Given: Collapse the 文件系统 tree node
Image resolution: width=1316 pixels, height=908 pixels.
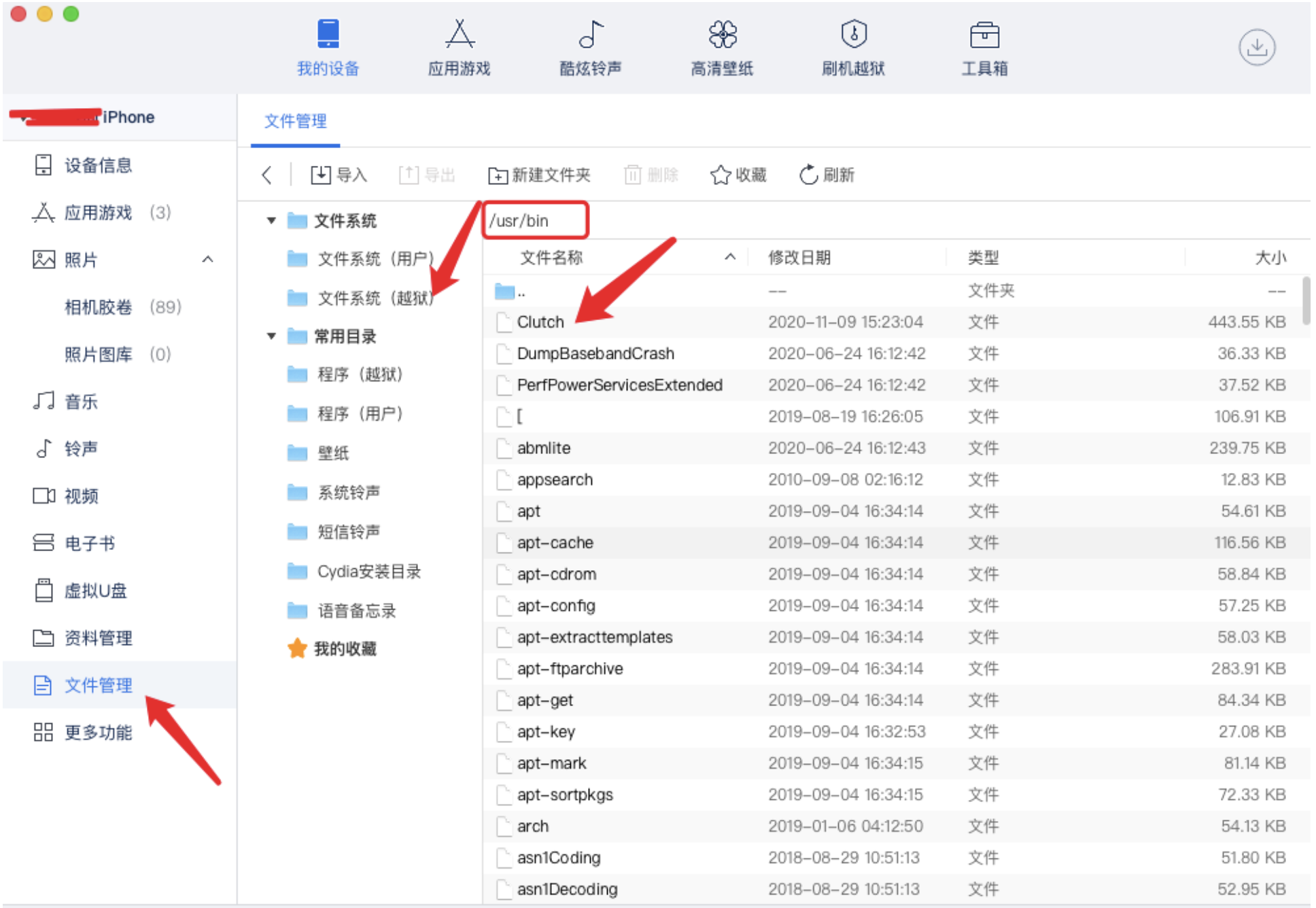Looking at the screenshot, I should pos(271,221).
